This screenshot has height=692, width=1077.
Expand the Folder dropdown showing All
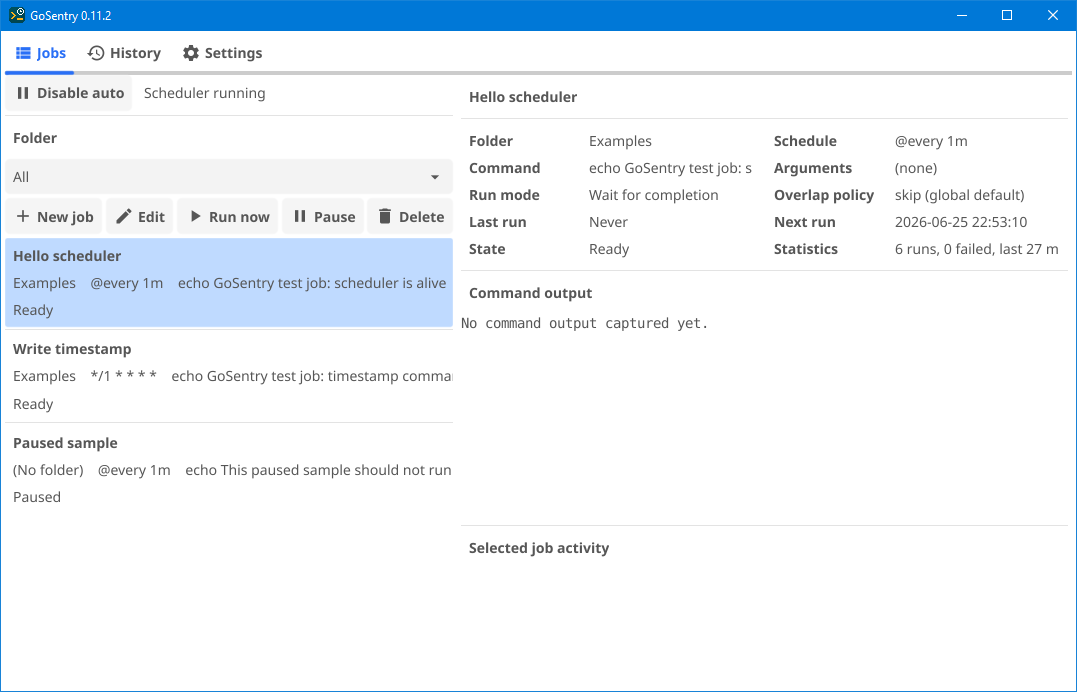click(229, 177)
